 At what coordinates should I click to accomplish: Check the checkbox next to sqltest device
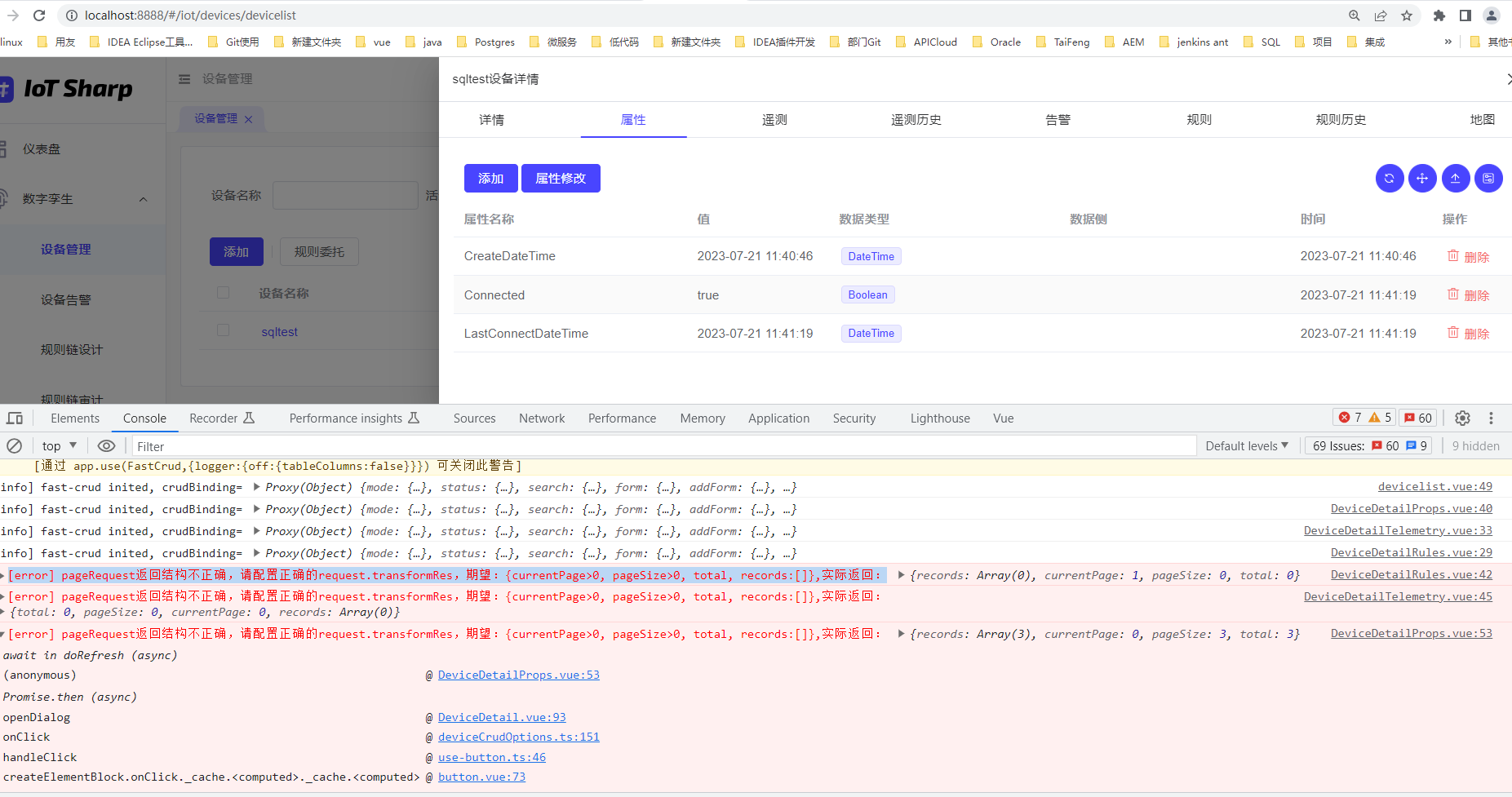(223, 330)
